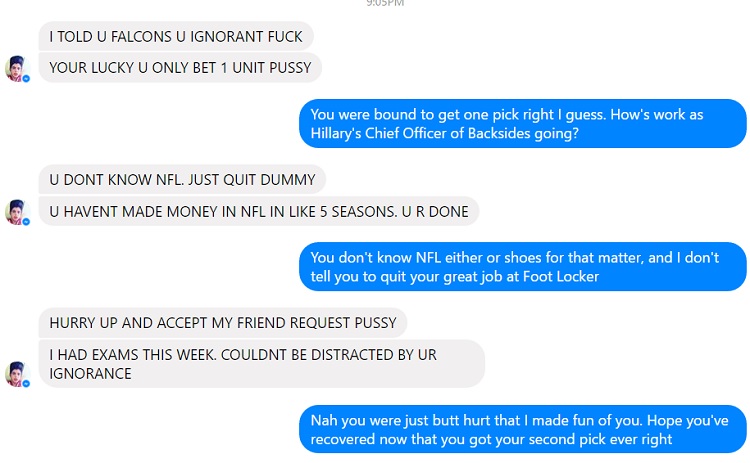The image size is (750, 463).
Task: Click blue message mentioning Foot Locker
Action: tap(523, 266)
